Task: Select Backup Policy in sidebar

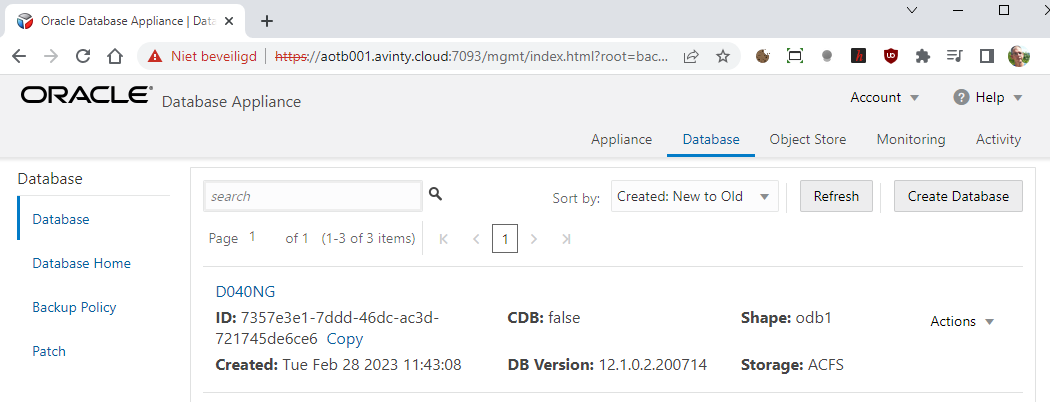Action: 74,307
